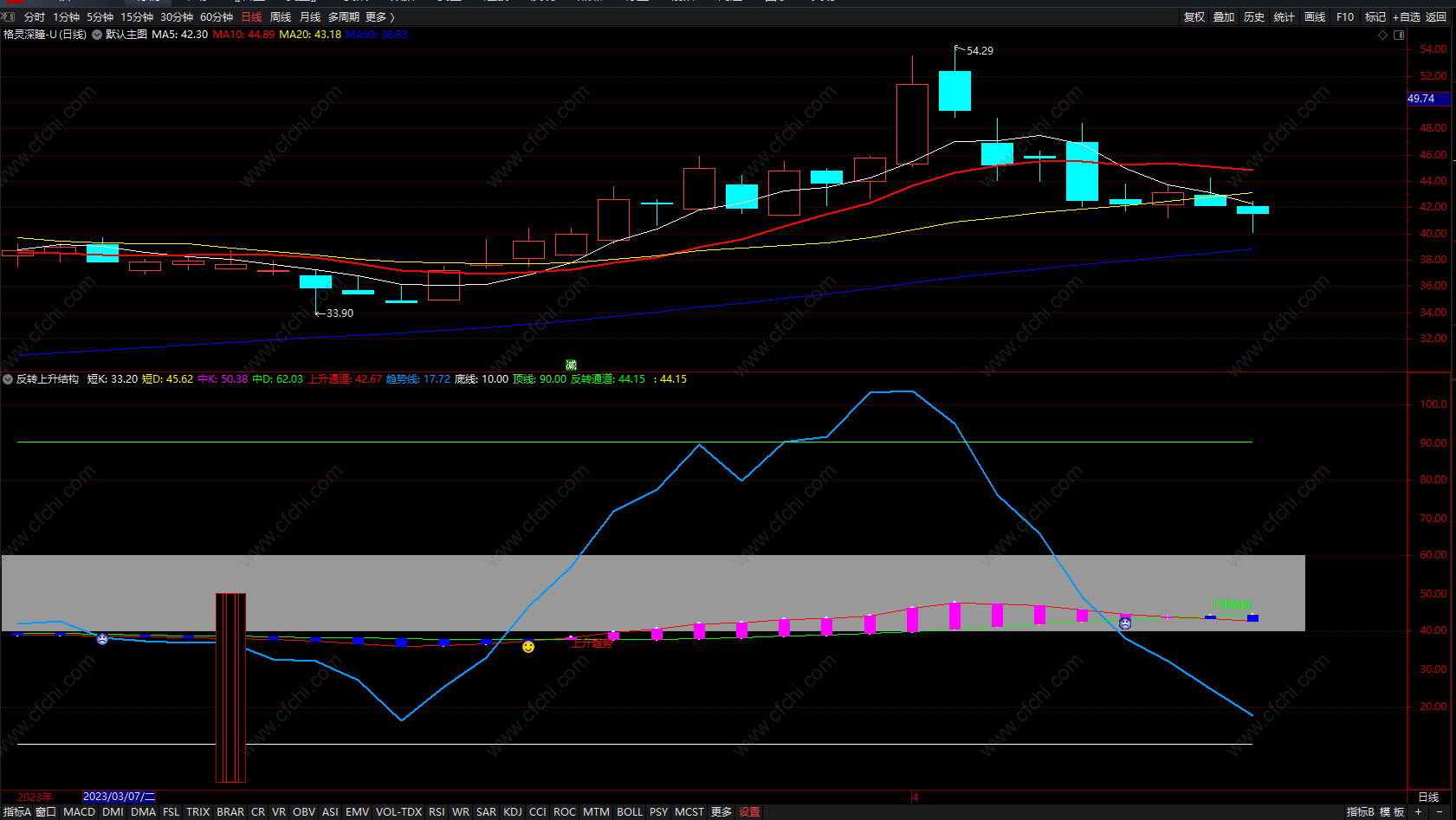
Task: Click the 叠加 overlay button
Action: [1224, 17]
